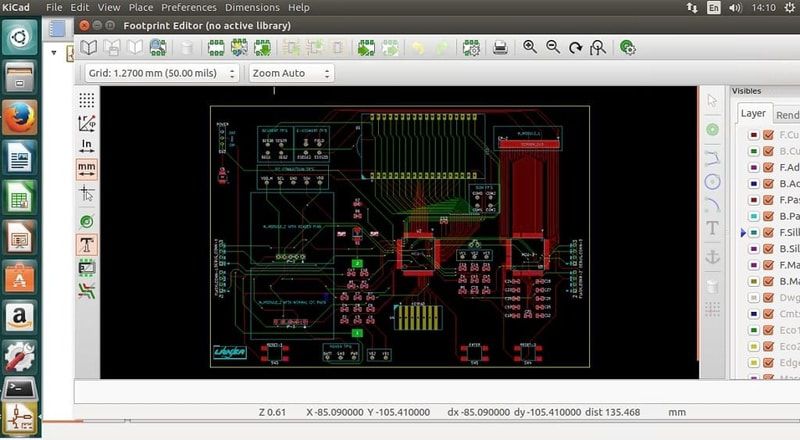Open the Ubuntu dash home
This screenshot has height=440, width=800.
[x=20, y=37]
